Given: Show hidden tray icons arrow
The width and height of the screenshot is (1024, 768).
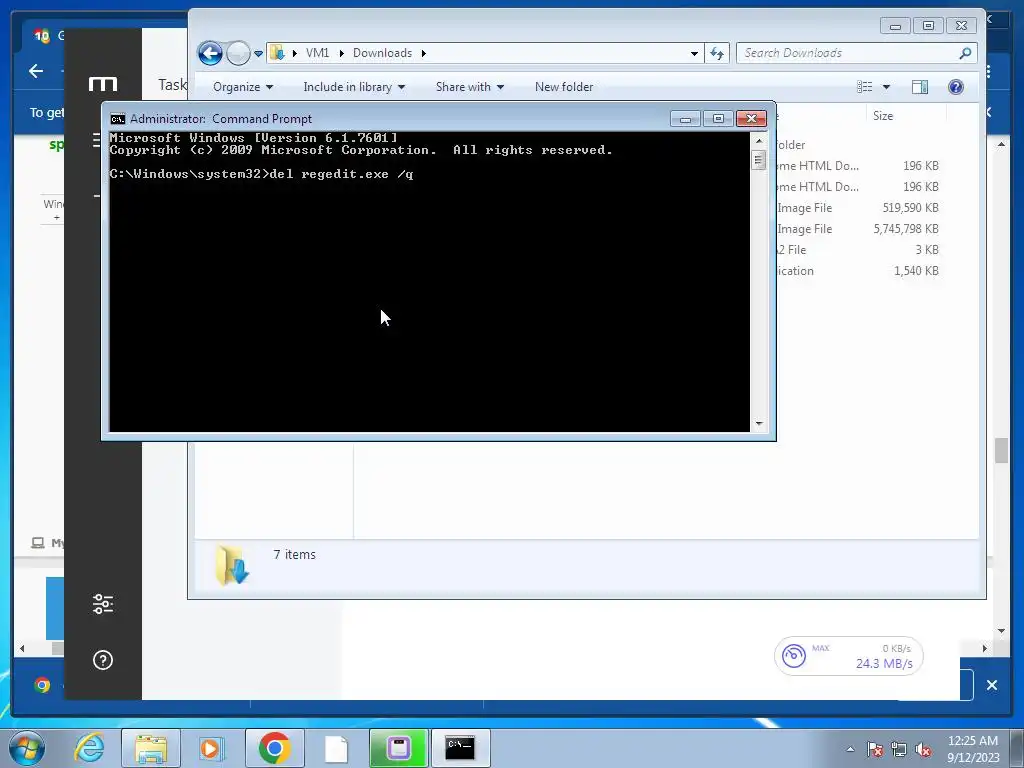Looking at the screenshot, I should 850,749.
